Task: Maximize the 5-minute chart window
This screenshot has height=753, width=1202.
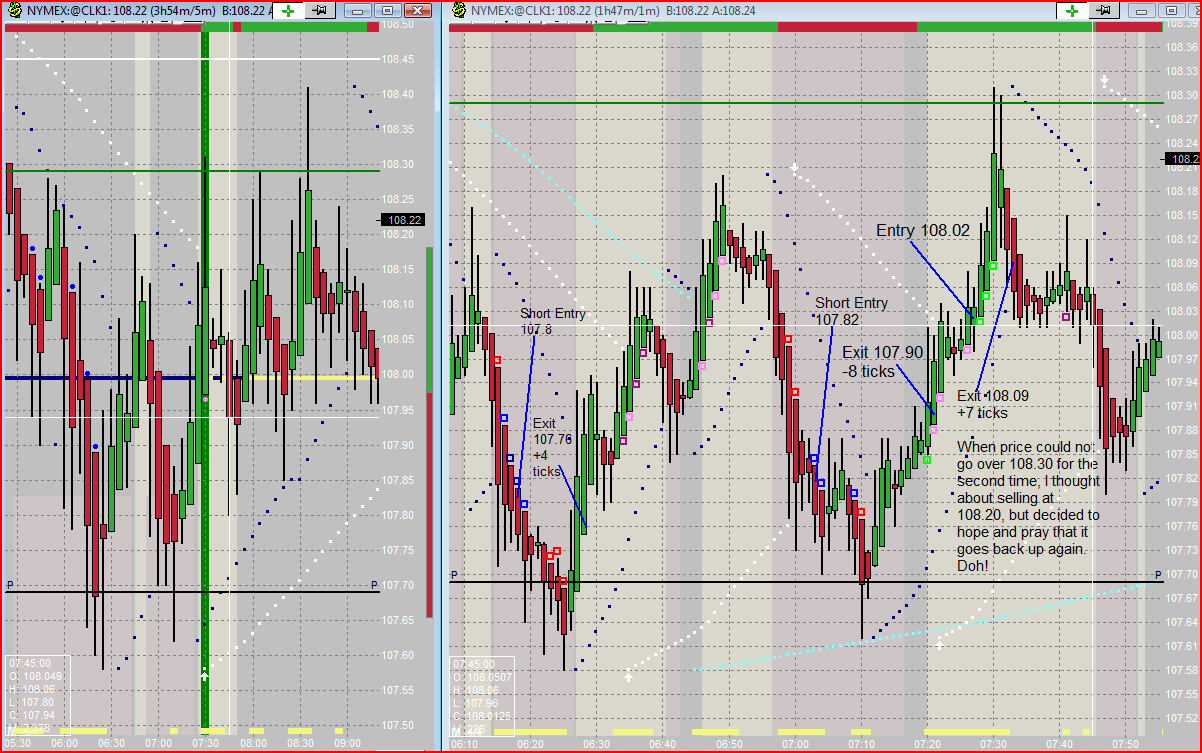Action: (x=387, y=11)
